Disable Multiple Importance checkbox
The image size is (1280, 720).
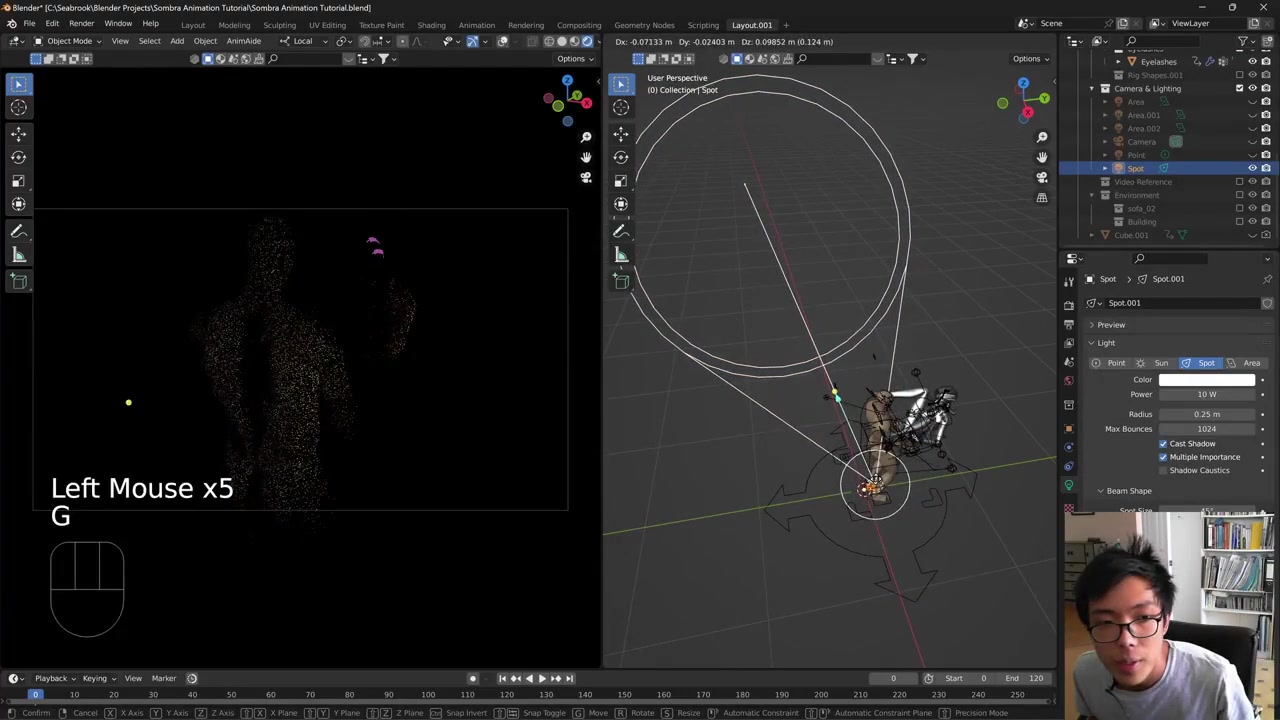(1163, 457)
